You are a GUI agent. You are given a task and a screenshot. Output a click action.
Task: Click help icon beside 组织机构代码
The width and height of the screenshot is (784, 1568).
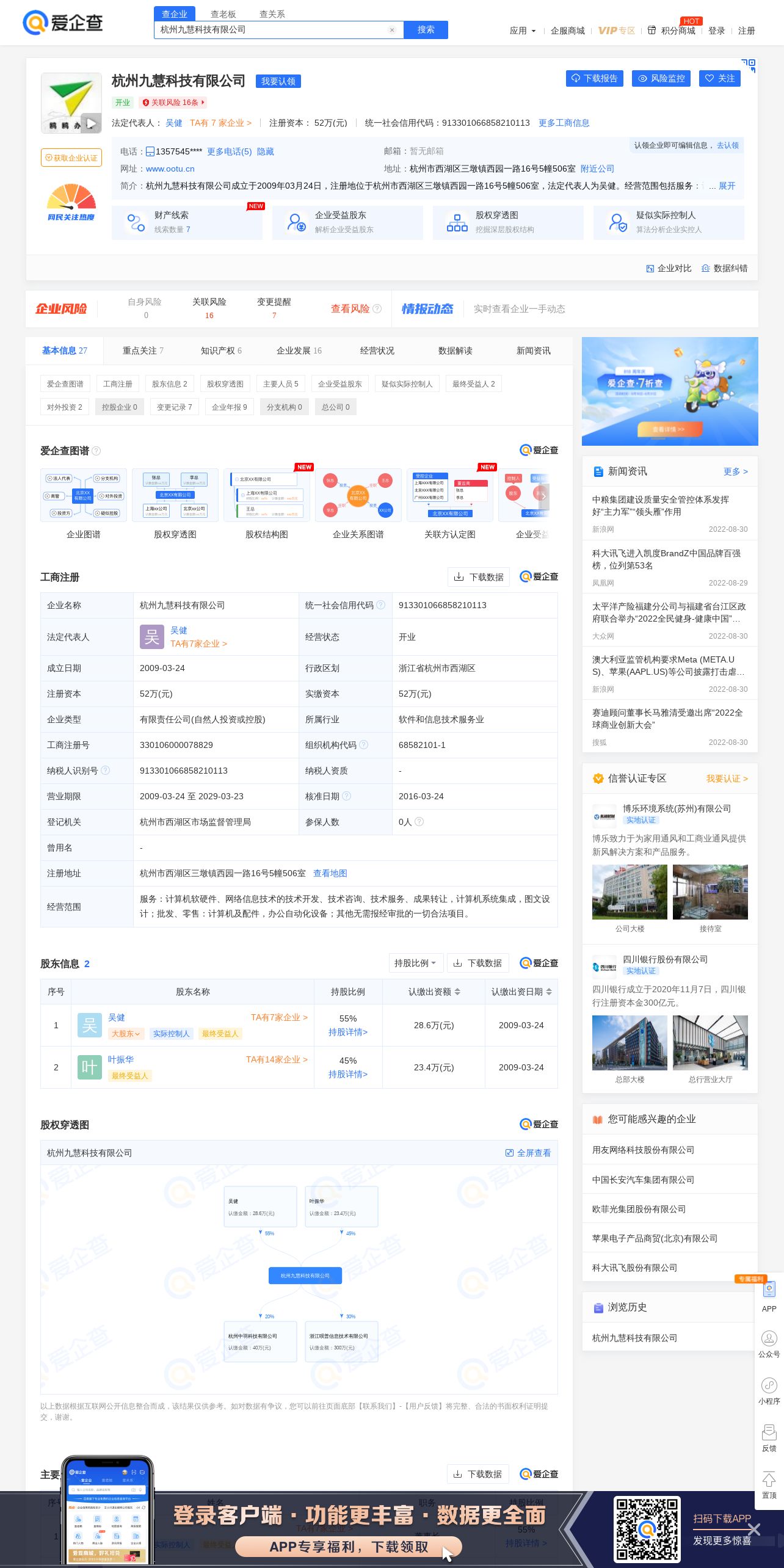364,745
